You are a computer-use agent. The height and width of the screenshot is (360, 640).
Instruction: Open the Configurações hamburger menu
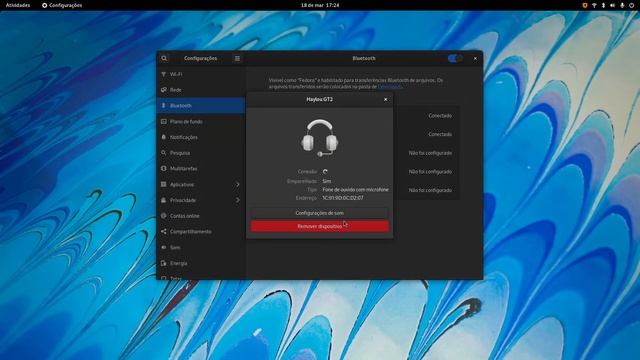pyautogui.click(x=237, y=58)
